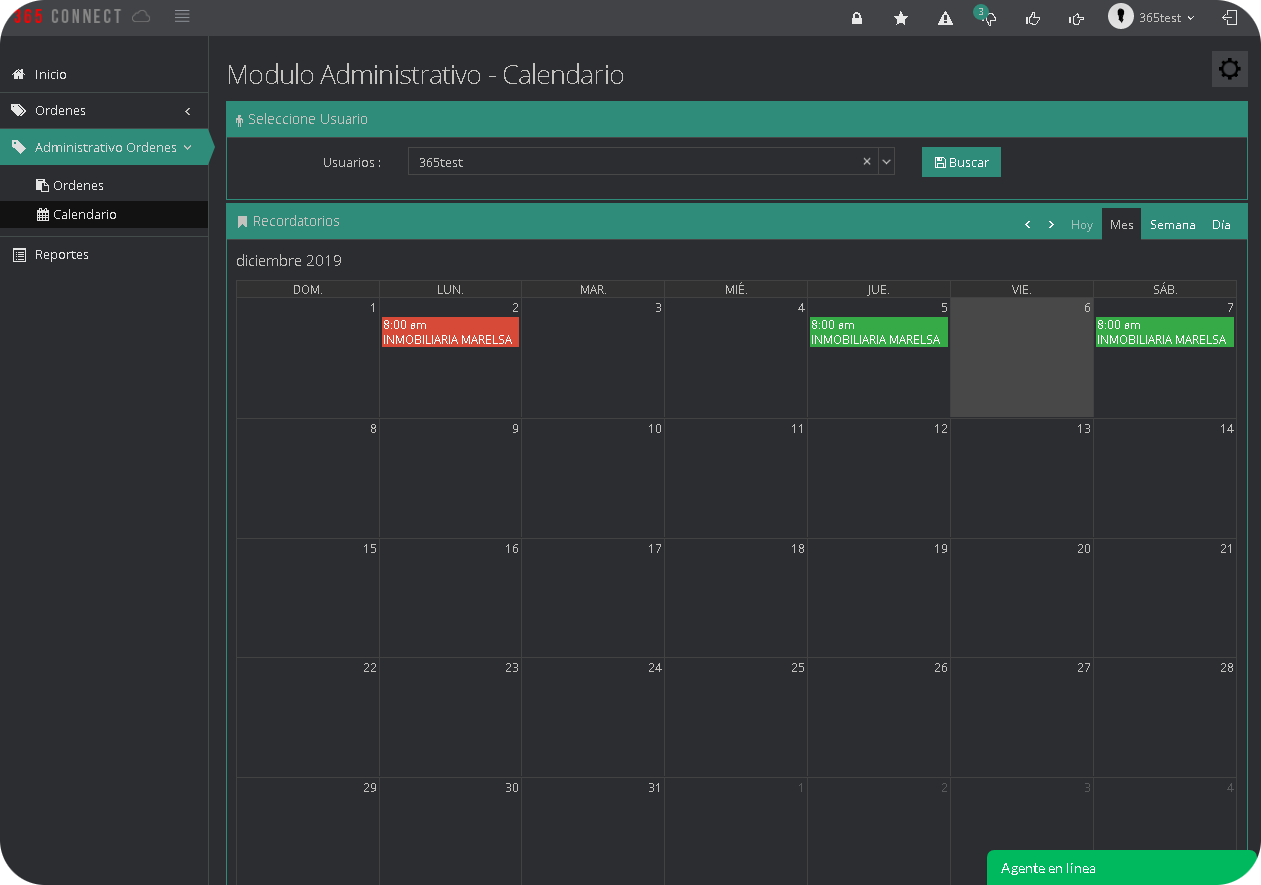Open Reportes in the sidebar

point(61,255)
